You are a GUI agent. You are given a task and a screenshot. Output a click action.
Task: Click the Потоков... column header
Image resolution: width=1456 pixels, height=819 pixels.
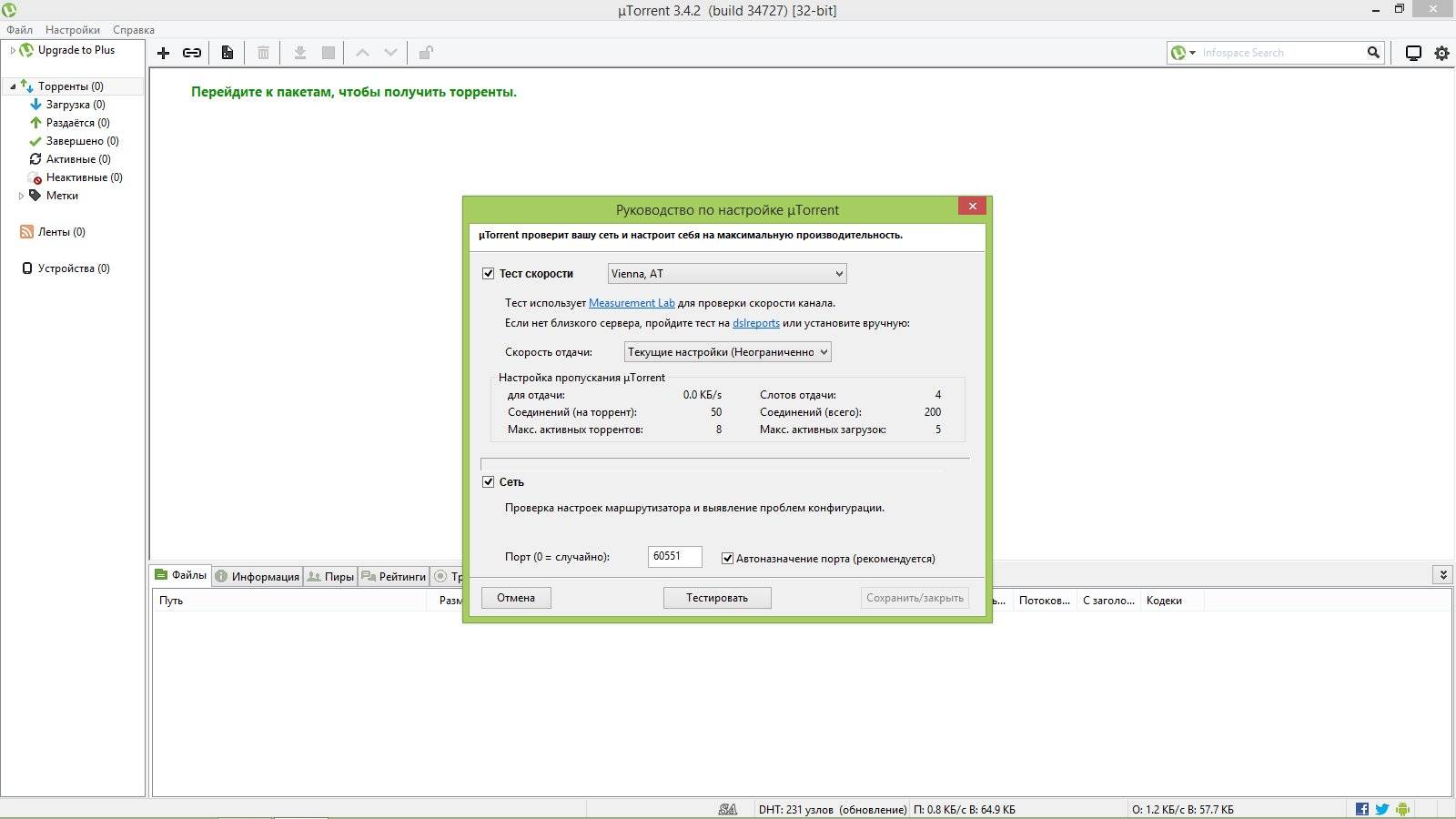1045,601
